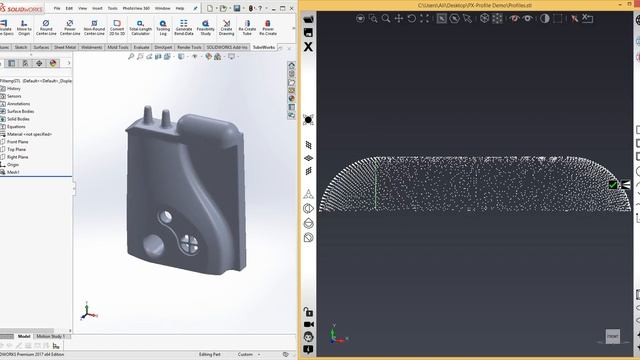This screenshot has height=360, width=640.
Task: Click the save disk icon in point cloud window
Action: [308, 32]
